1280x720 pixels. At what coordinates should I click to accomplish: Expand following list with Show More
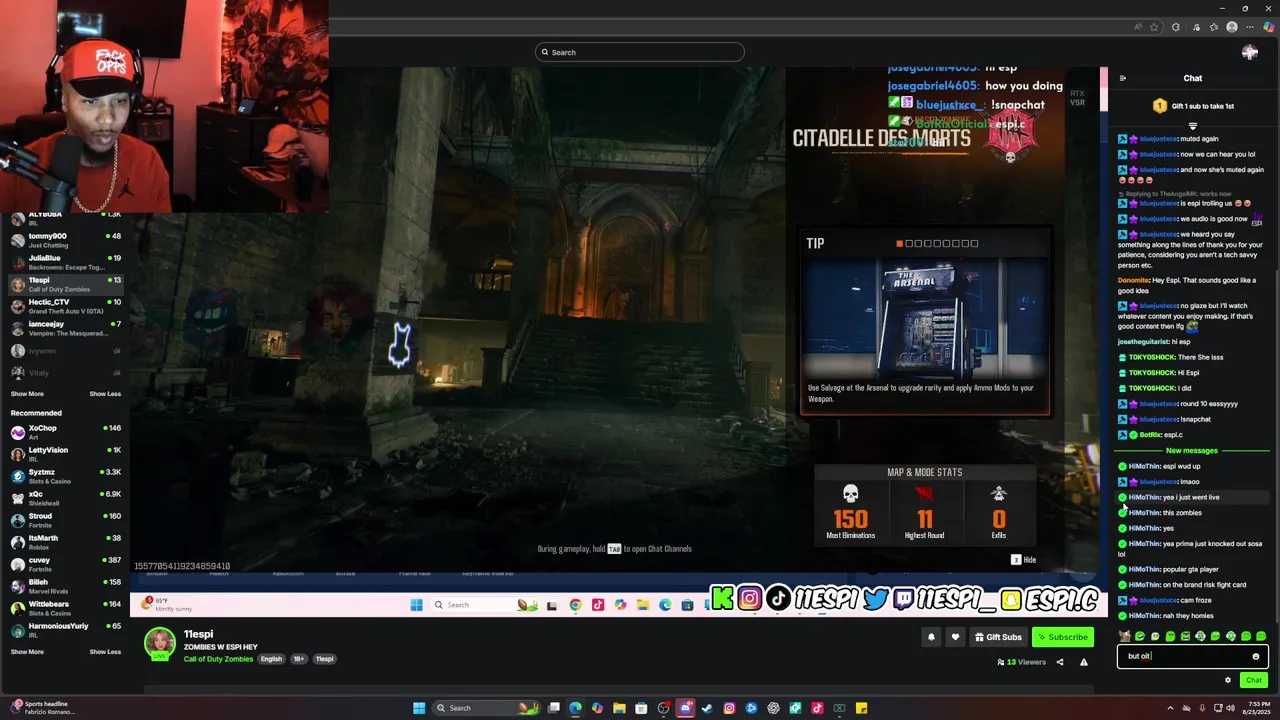tap(27, 394)
